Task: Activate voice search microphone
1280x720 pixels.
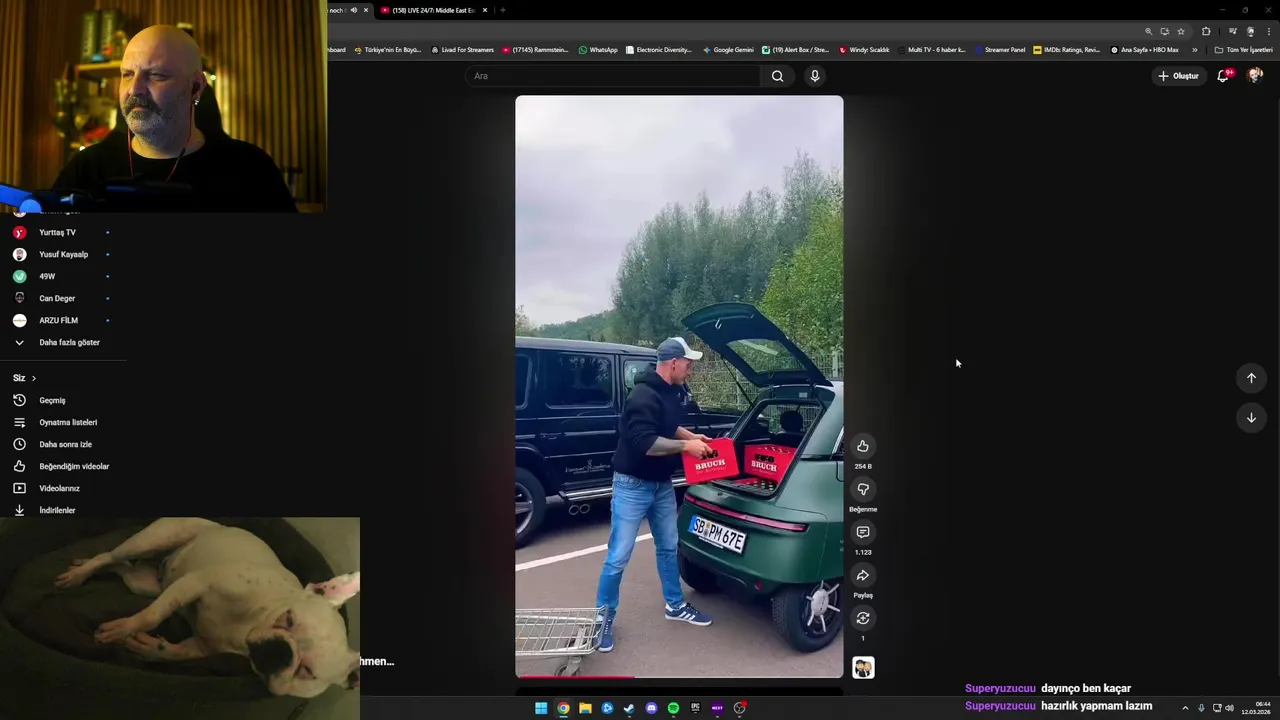Action: point(815,76)
